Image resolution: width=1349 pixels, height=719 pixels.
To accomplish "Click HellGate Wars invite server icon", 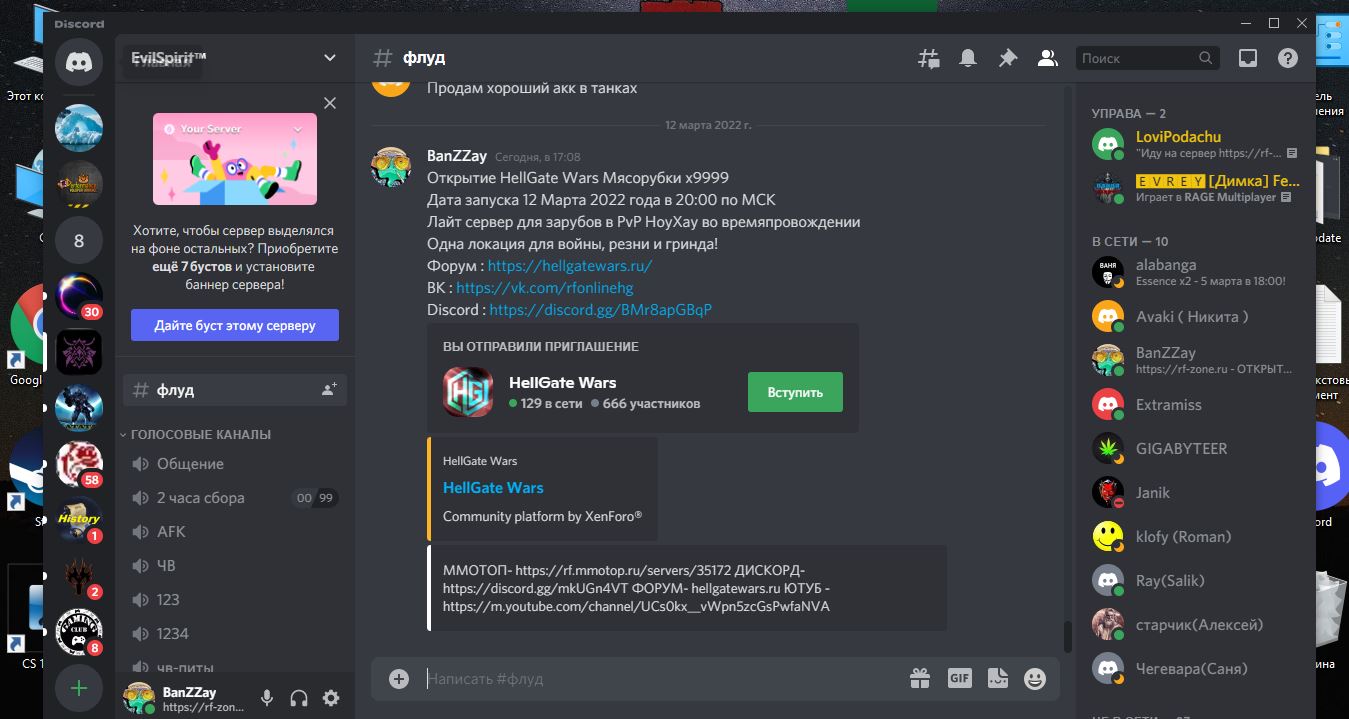I will point(468,392).
